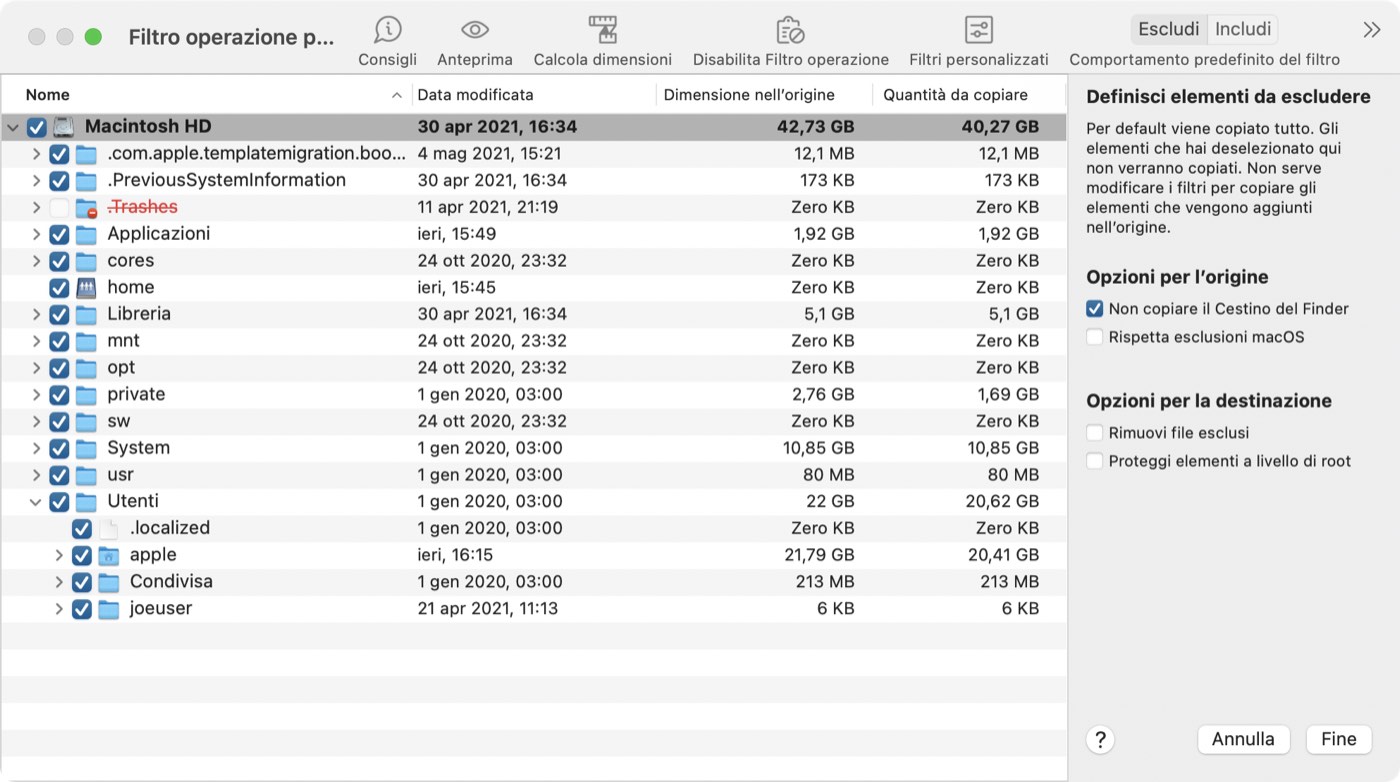Click the 20,41 GB copy amount for apple
This screenshot has width=1400, height=782.
tap(1003, 555)
